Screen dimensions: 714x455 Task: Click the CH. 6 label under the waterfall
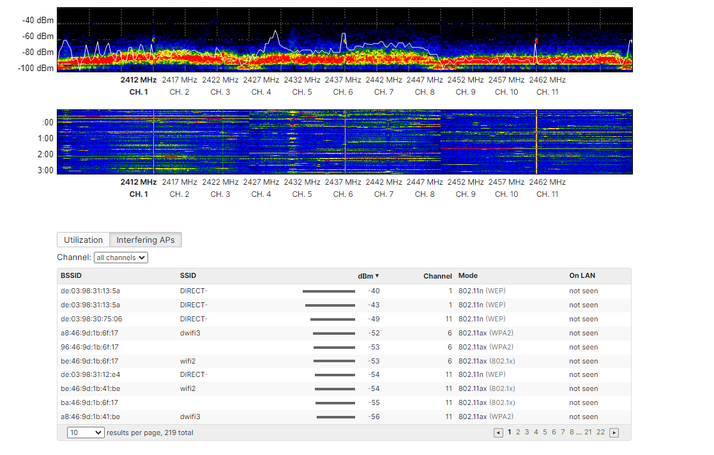343,194
